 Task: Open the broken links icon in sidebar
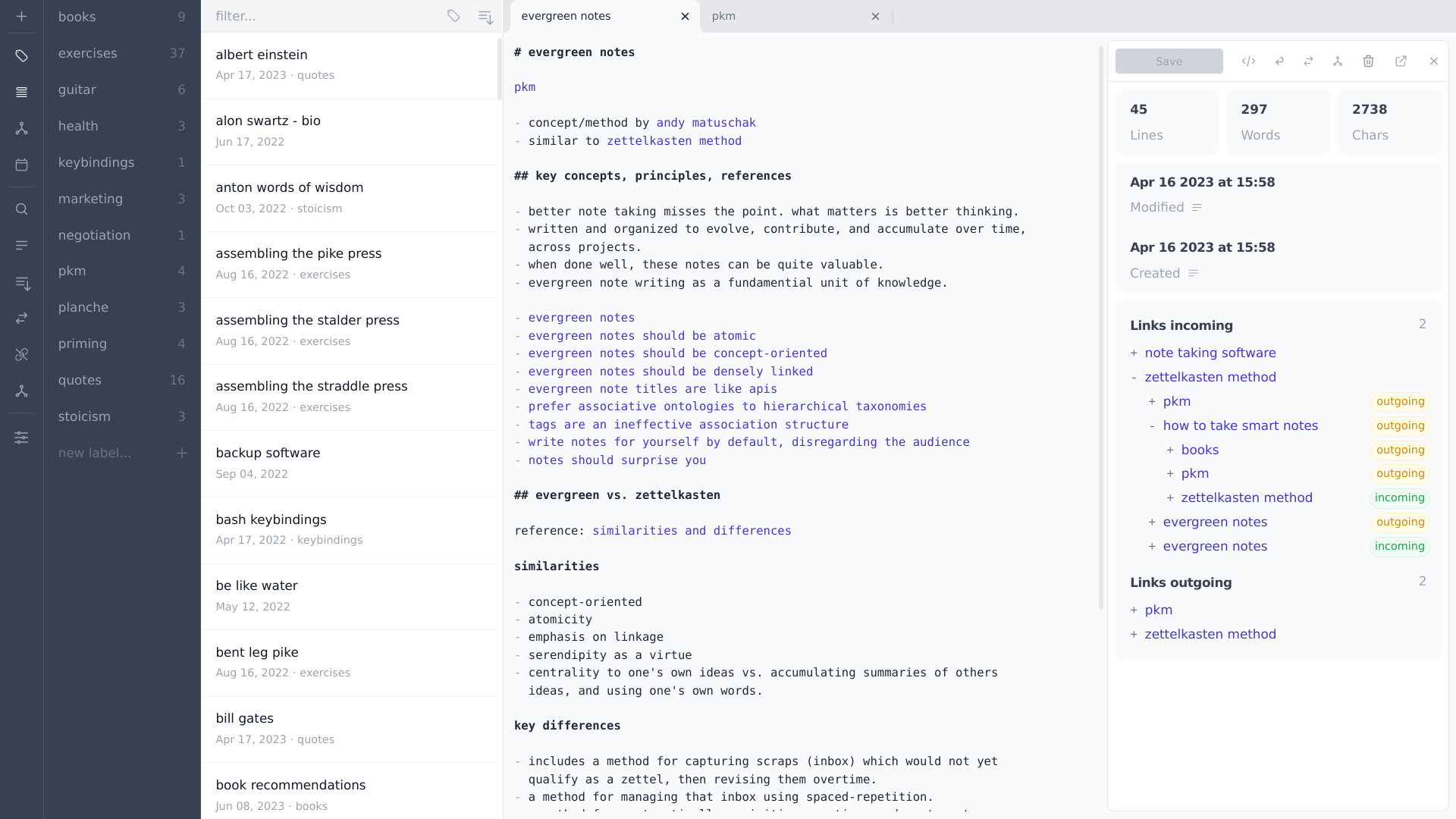tap(21, 354)
